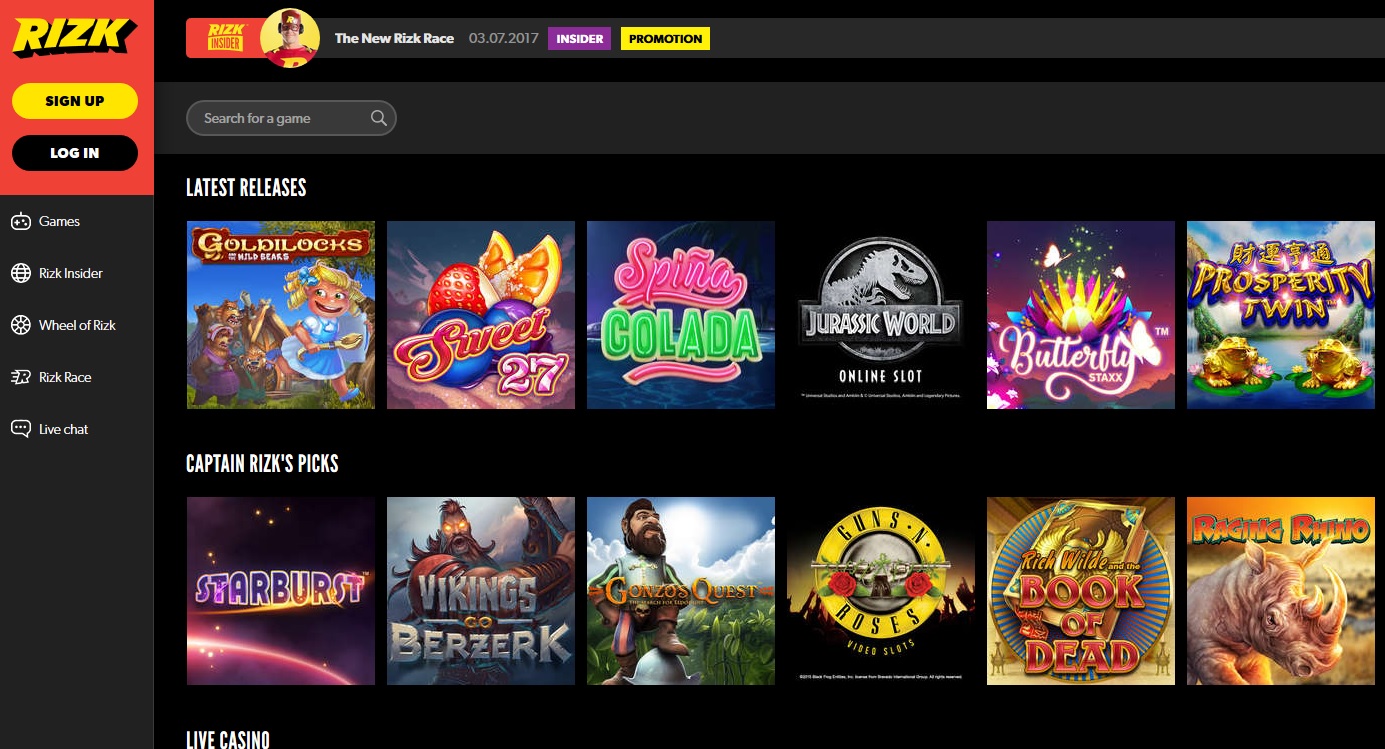Click the Rizk logo
Screen dimensions: 1385x749
[74, 38]
